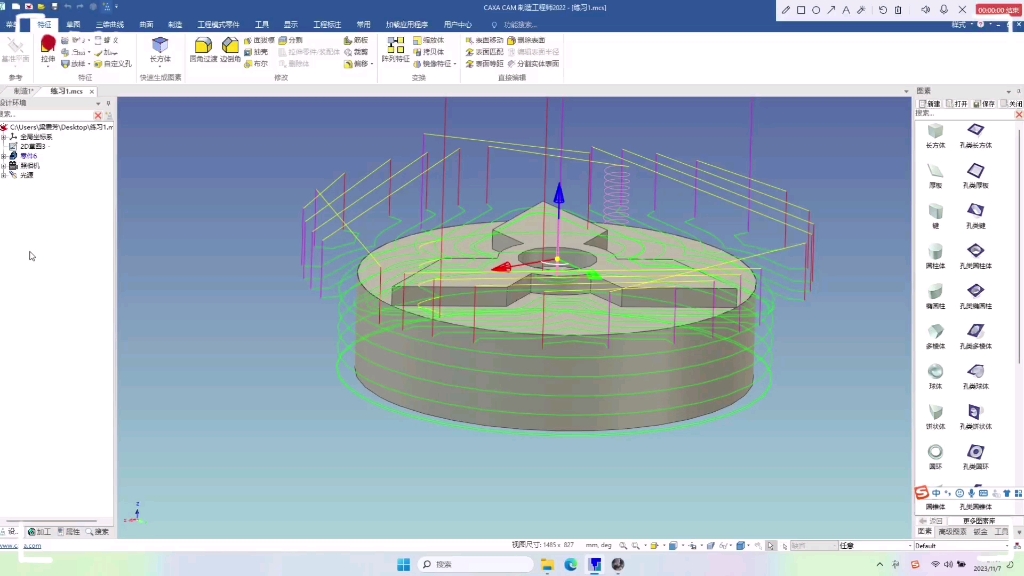The image size is (1024, 576).
Task: Pick 孔类长方体 in the catalog panel
Action: [x=976, y=136]
